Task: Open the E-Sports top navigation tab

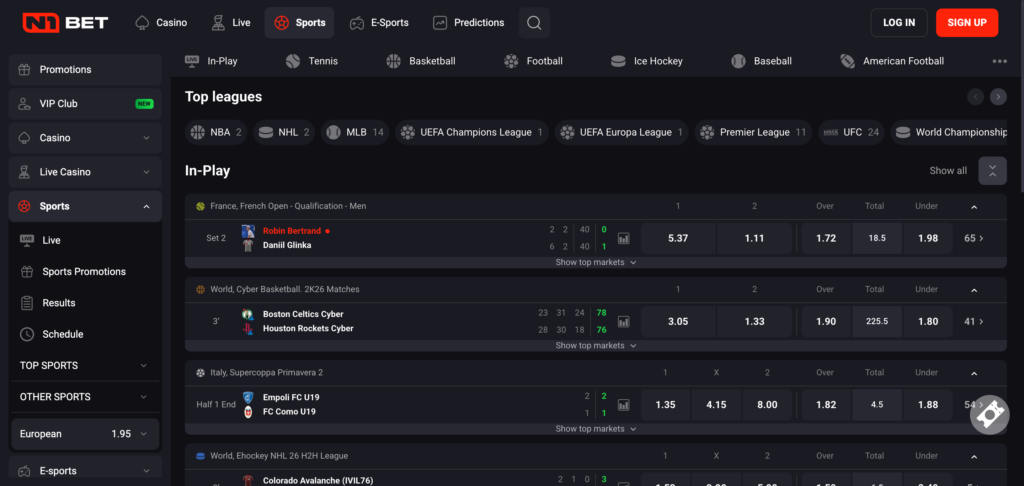Action: (x=379, y=23)
